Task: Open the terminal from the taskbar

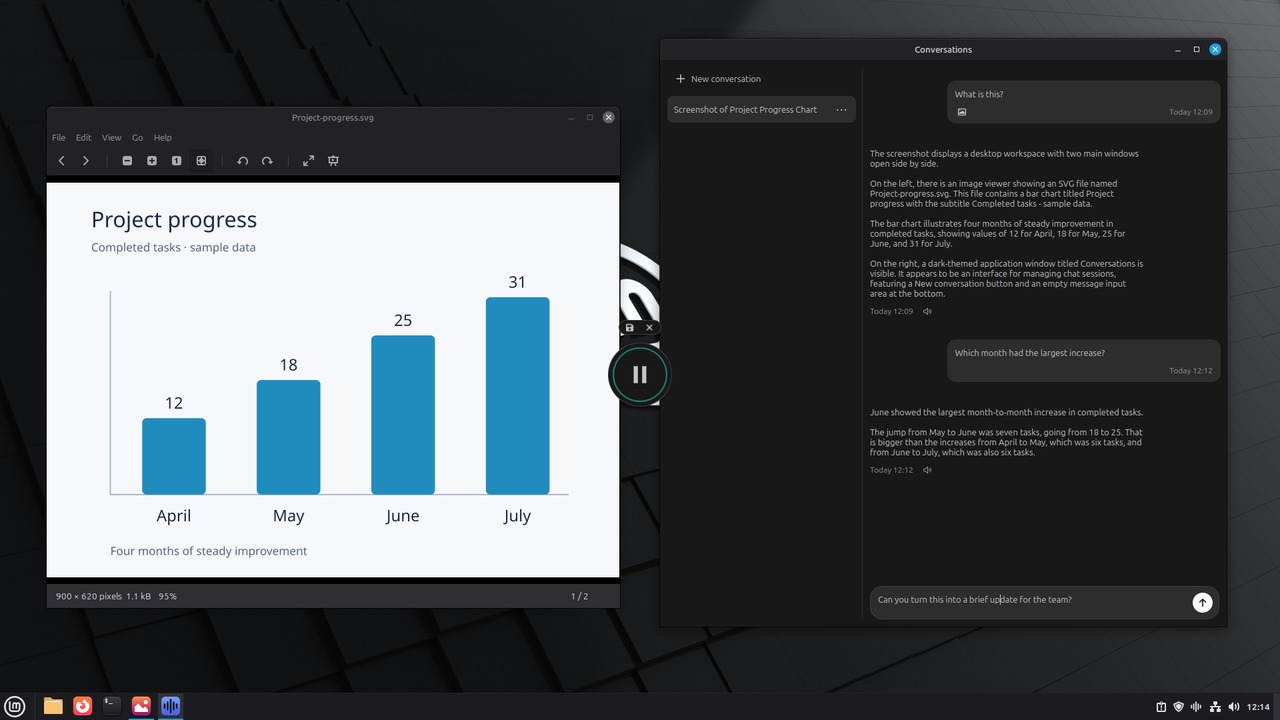Action: 112,706
